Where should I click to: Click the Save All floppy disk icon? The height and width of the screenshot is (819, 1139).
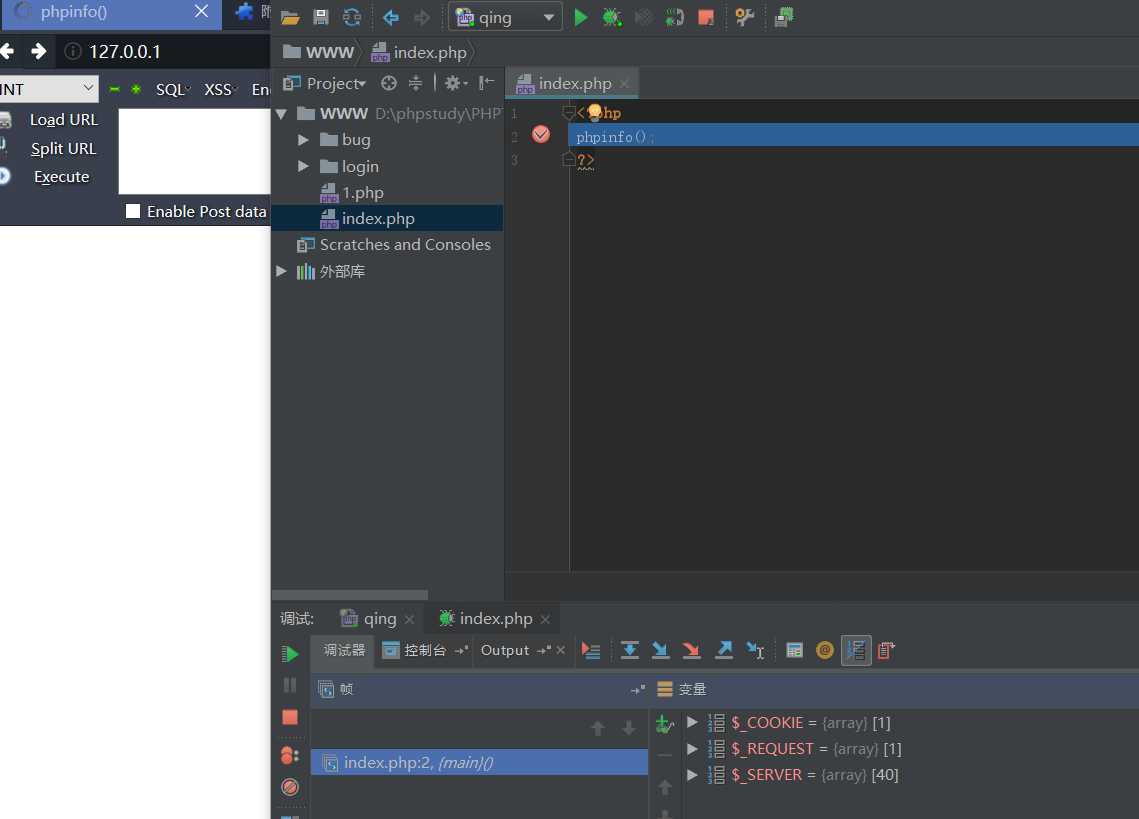click(320, 17)
